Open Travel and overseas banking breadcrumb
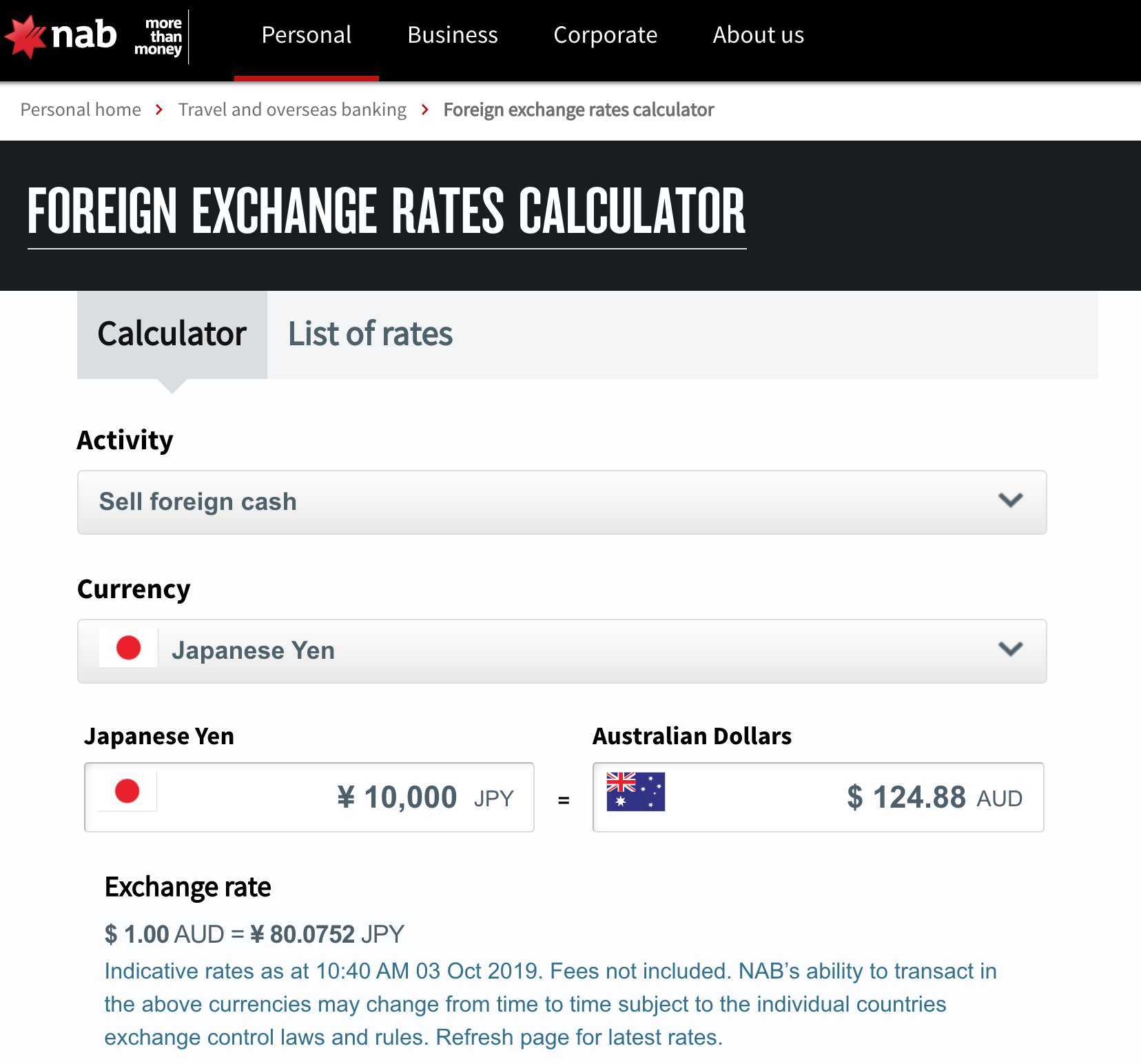This screenshot has width=1141, height=1064. pyautogui.click(x=292, y=110)
